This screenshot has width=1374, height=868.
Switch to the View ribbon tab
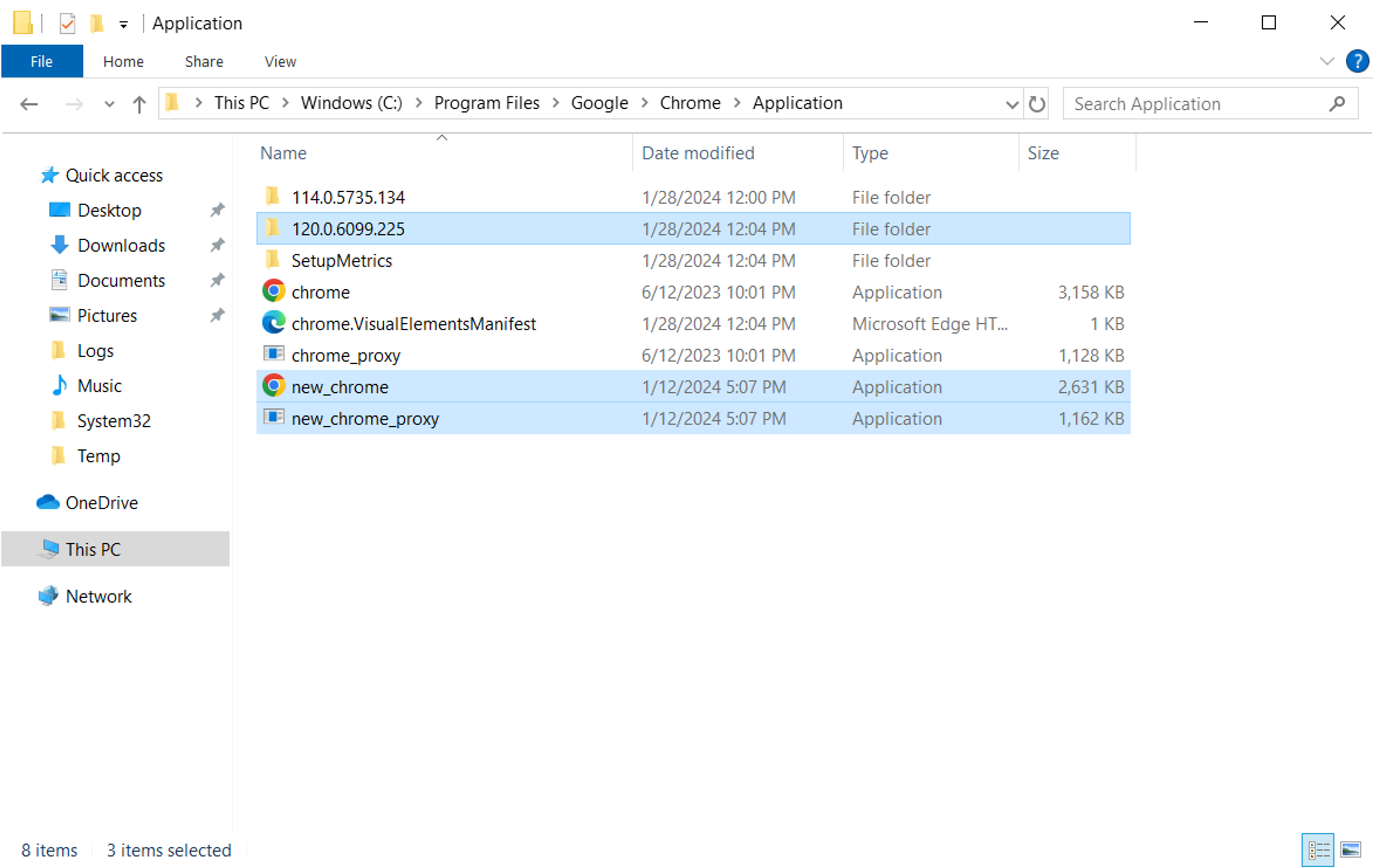point(280,62)
